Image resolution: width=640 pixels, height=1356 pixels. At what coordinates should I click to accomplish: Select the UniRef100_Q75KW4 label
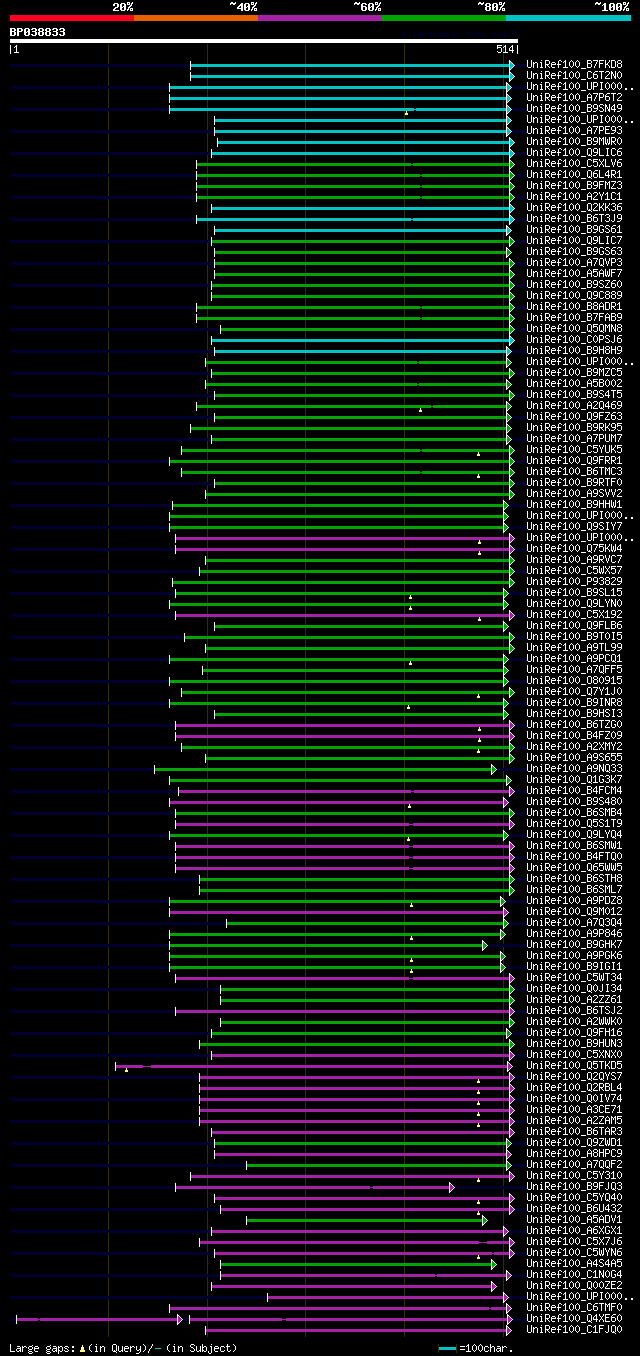[x=574, y=548]
